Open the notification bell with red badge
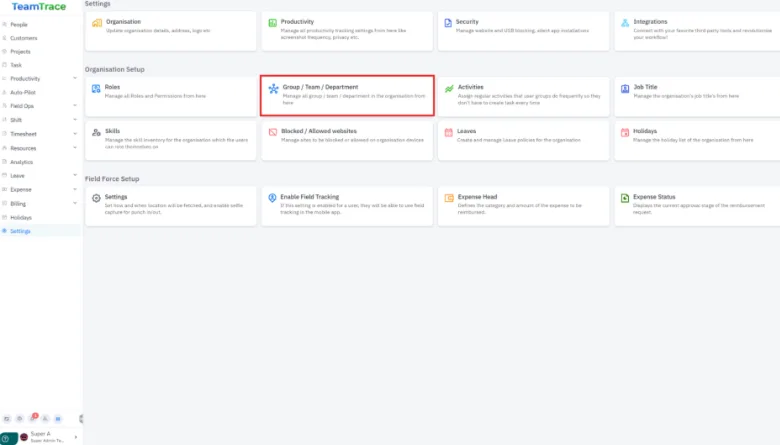The height and width of the screenshot is (445, 780). tap(33, 418)
